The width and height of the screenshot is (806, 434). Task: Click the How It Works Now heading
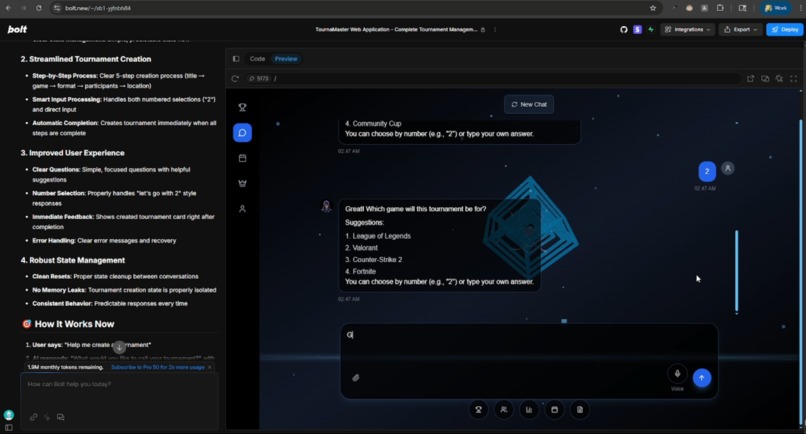point(74,324)
